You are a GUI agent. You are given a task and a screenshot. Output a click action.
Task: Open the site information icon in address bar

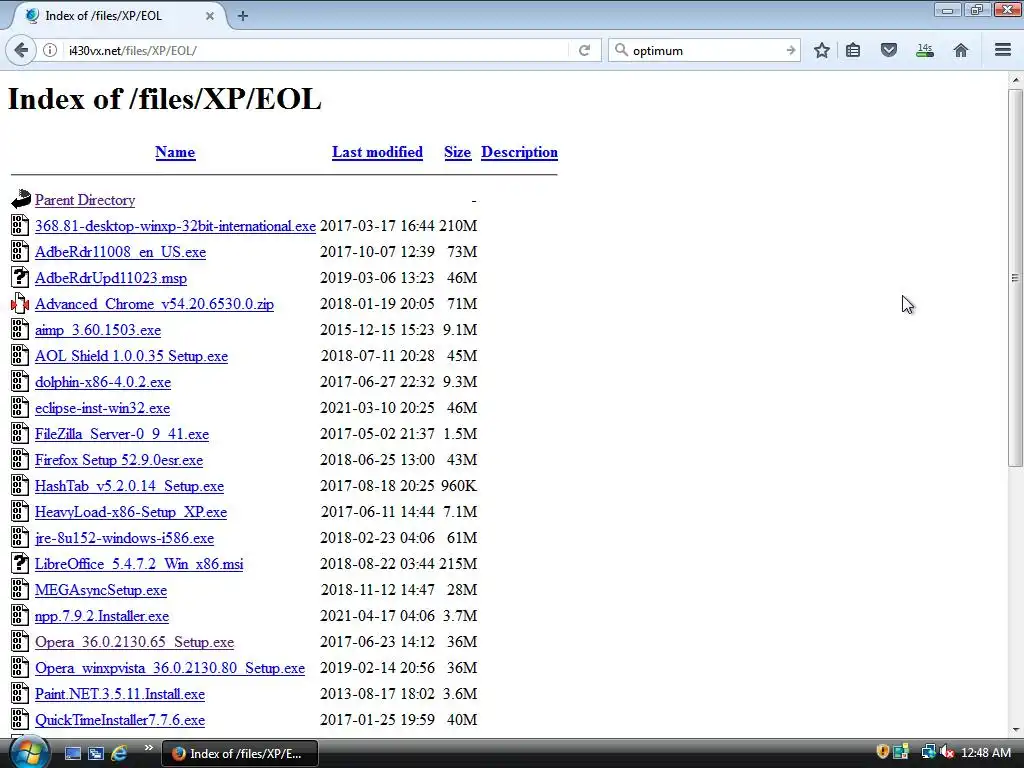click(50, 50)
